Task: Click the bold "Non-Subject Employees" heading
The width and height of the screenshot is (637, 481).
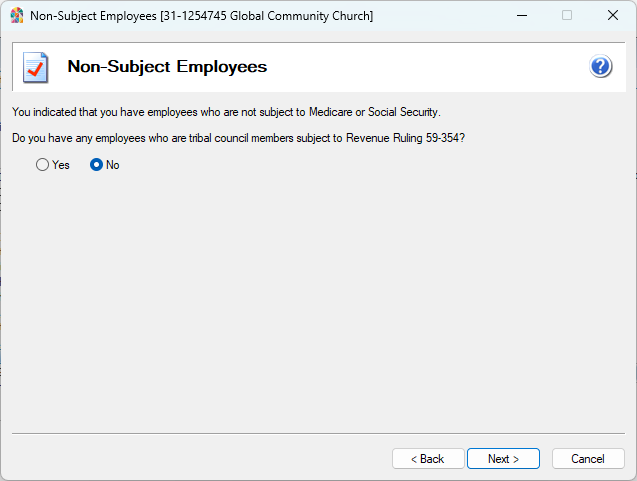Action: click(167, 67)
